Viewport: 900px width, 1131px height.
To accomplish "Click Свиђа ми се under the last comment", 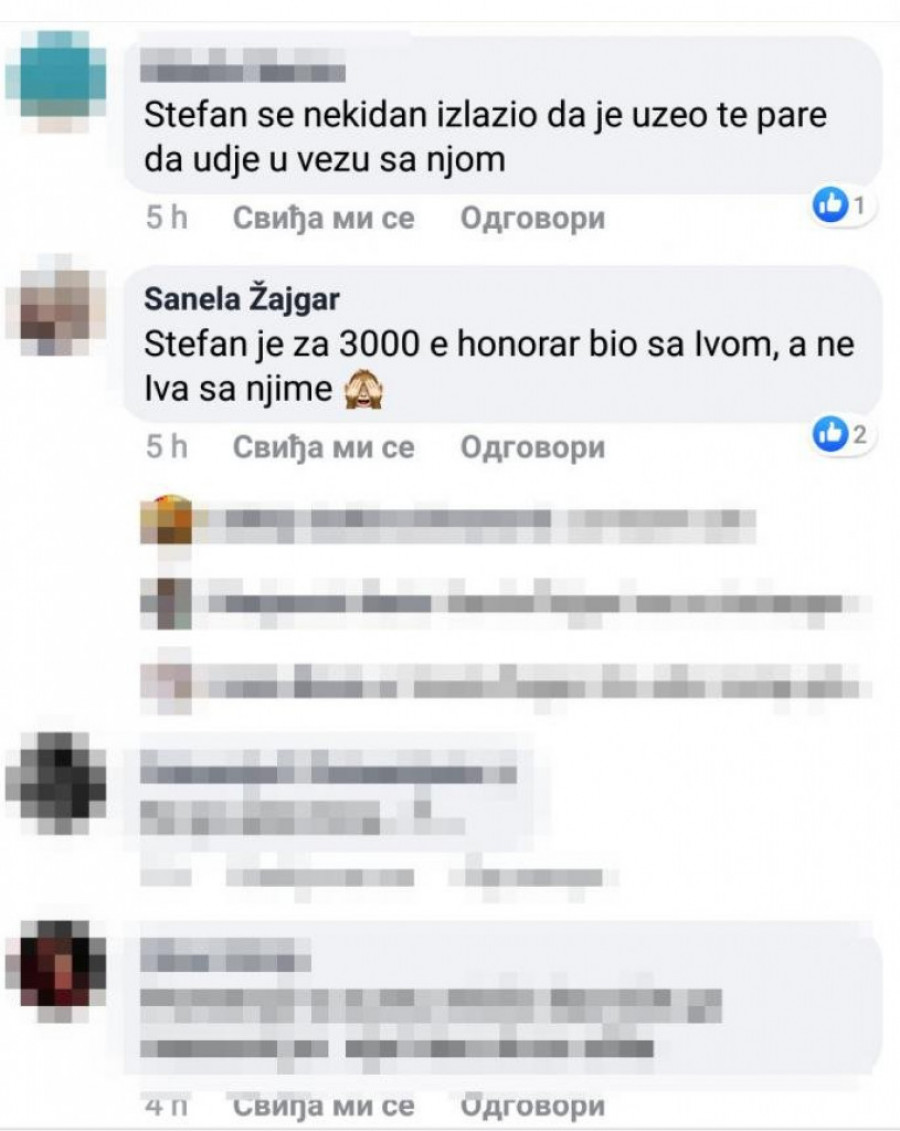I will click(323, 1105).
